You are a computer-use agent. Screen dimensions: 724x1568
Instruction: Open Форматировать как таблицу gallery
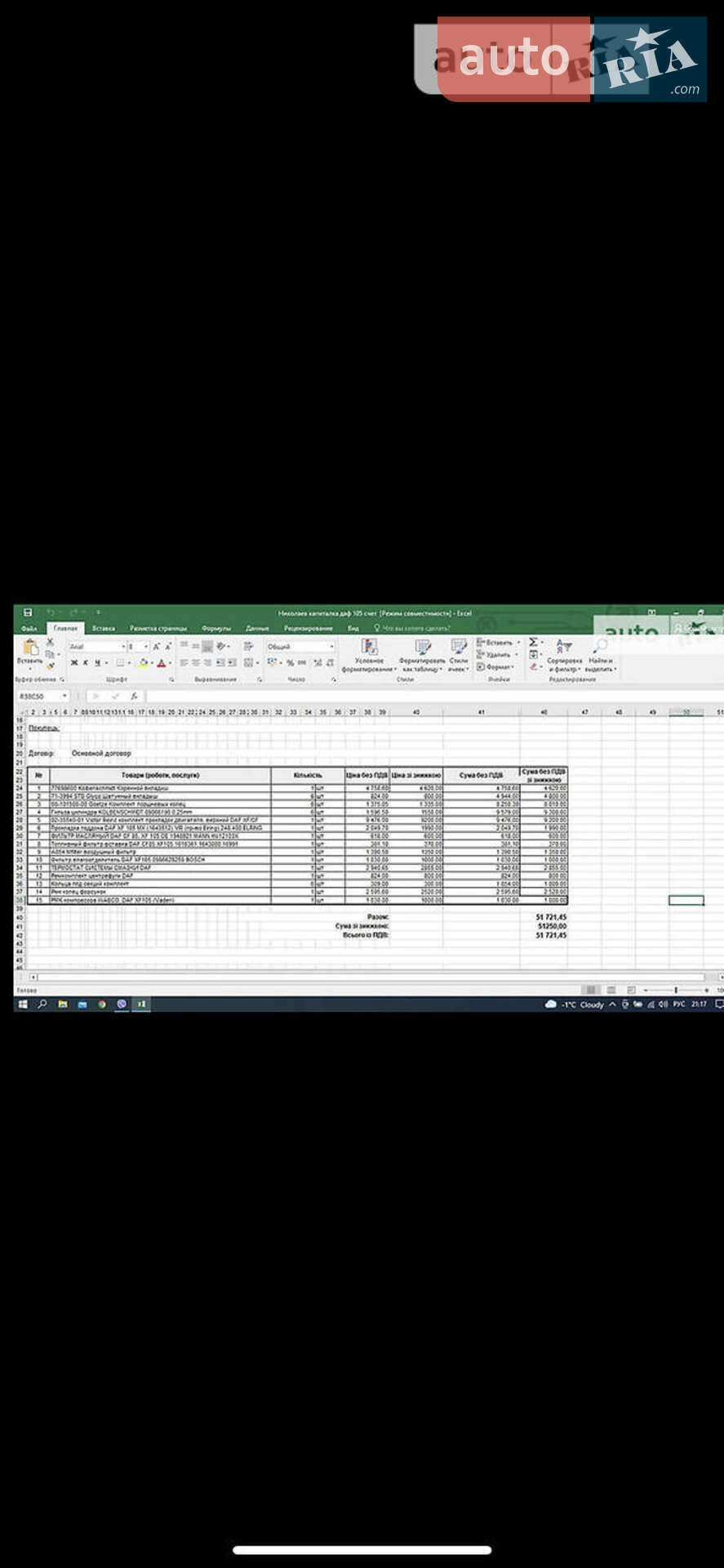(423, 656)
